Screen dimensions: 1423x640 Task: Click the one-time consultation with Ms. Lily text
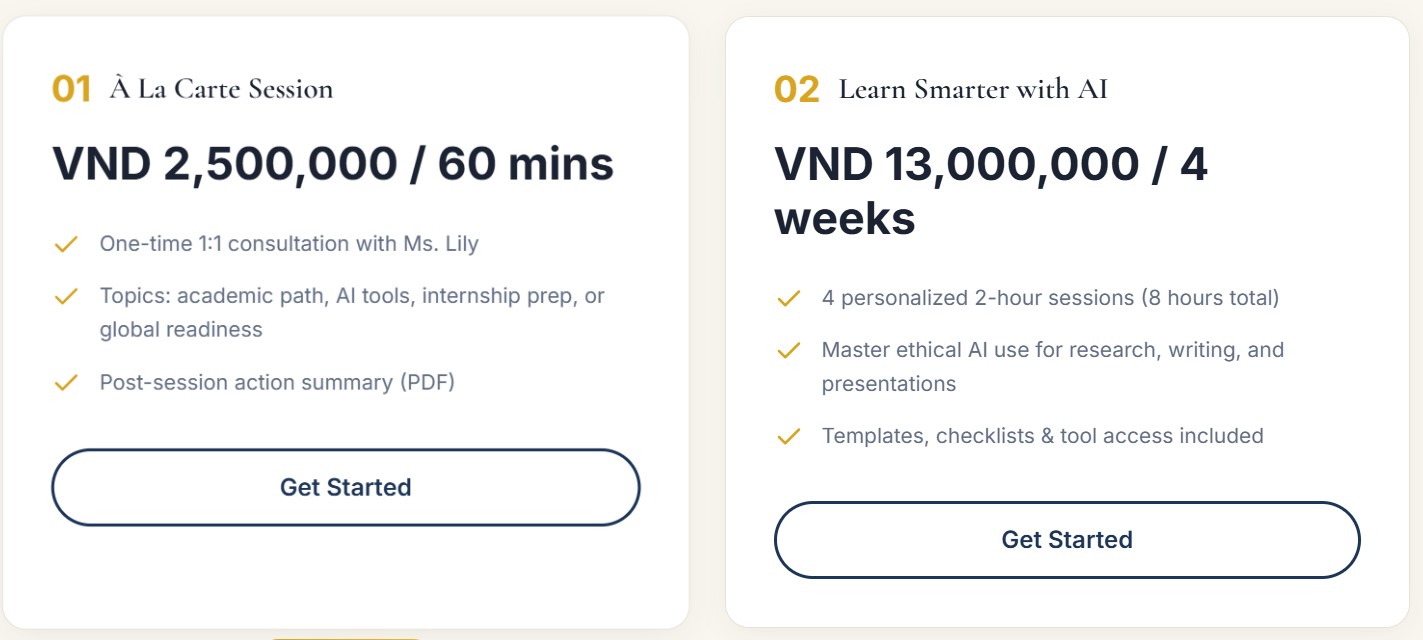click(289, 244)
